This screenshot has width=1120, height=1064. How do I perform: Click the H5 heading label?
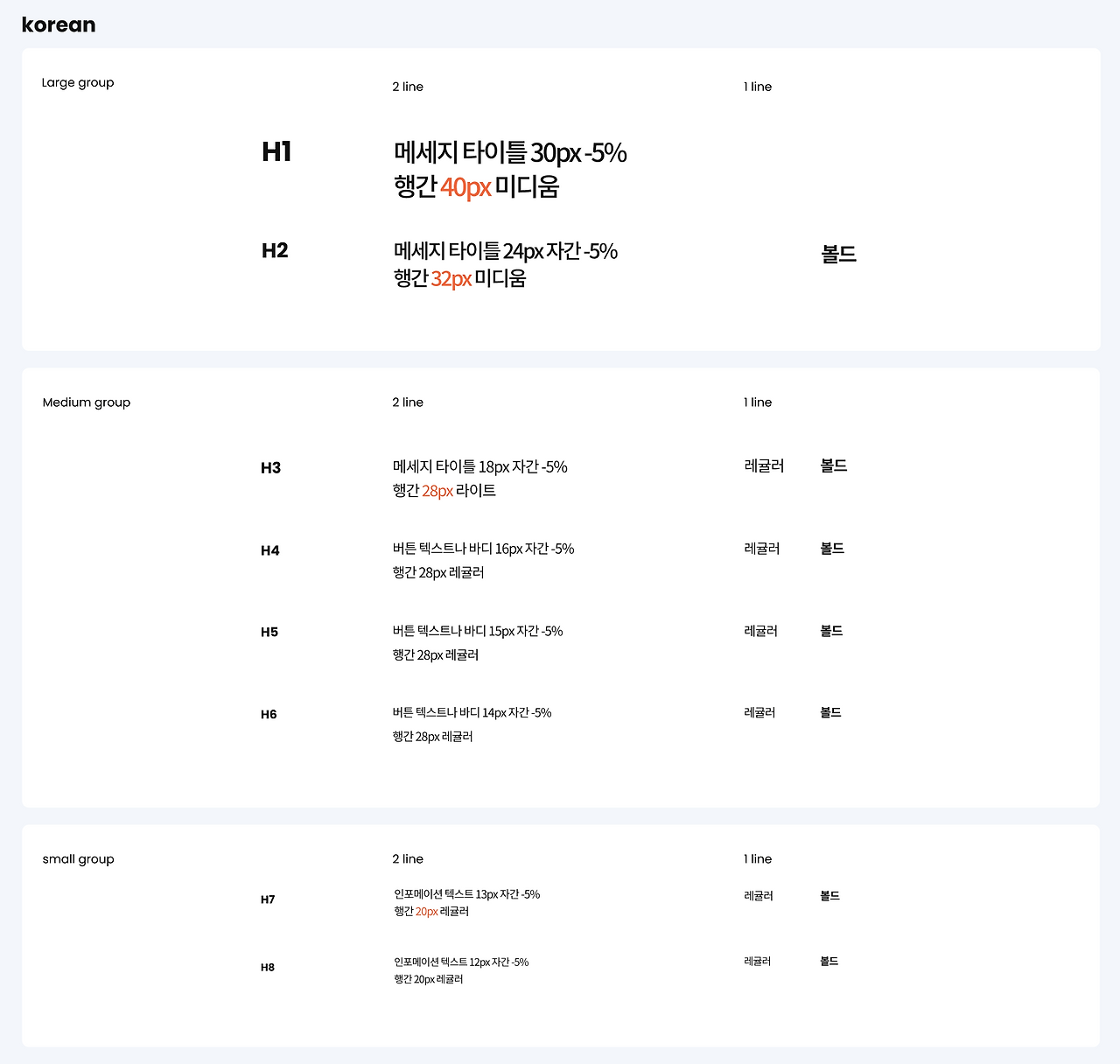pyautogui.click(x=269, y=632)
